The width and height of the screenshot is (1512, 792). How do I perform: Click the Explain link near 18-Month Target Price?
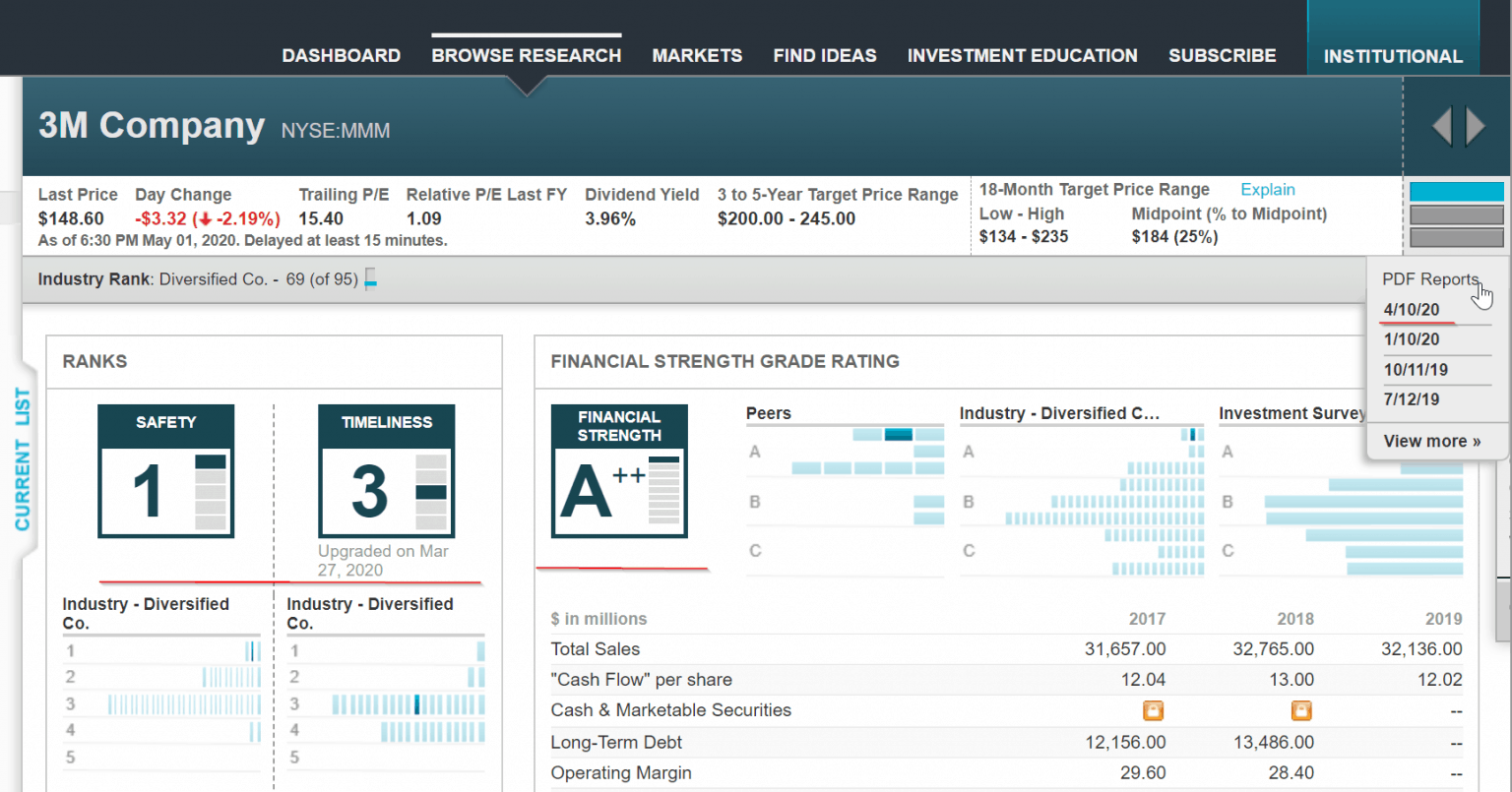(1267, 189)
